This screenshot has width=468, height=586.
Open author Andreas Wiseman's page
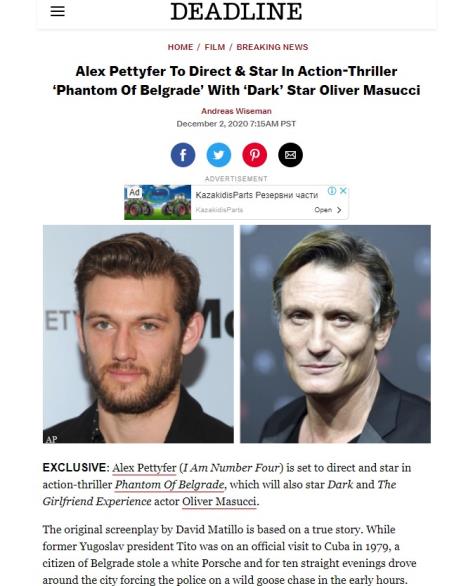236,111
